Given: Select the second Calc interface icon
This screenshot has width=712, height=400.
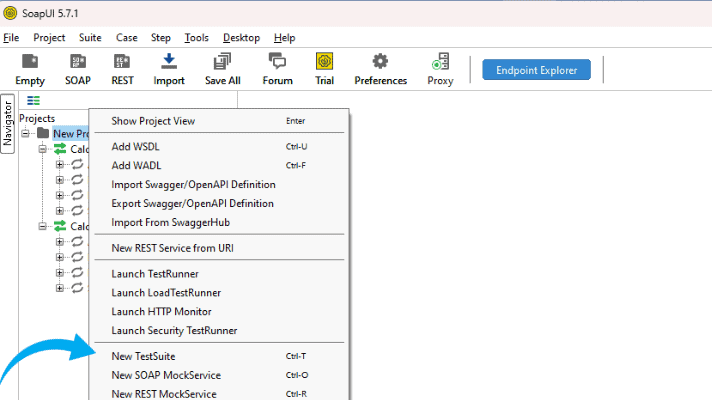Looking at the screenshot, I should pyautogui.click(x=60, y=226).
